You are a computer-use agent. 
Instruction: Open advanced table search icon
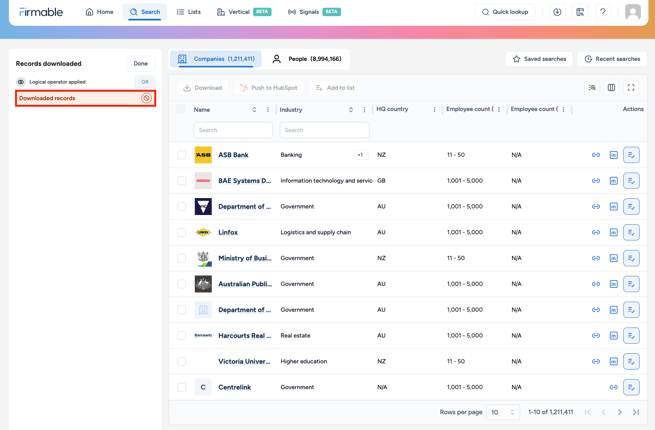pos(592,88)
